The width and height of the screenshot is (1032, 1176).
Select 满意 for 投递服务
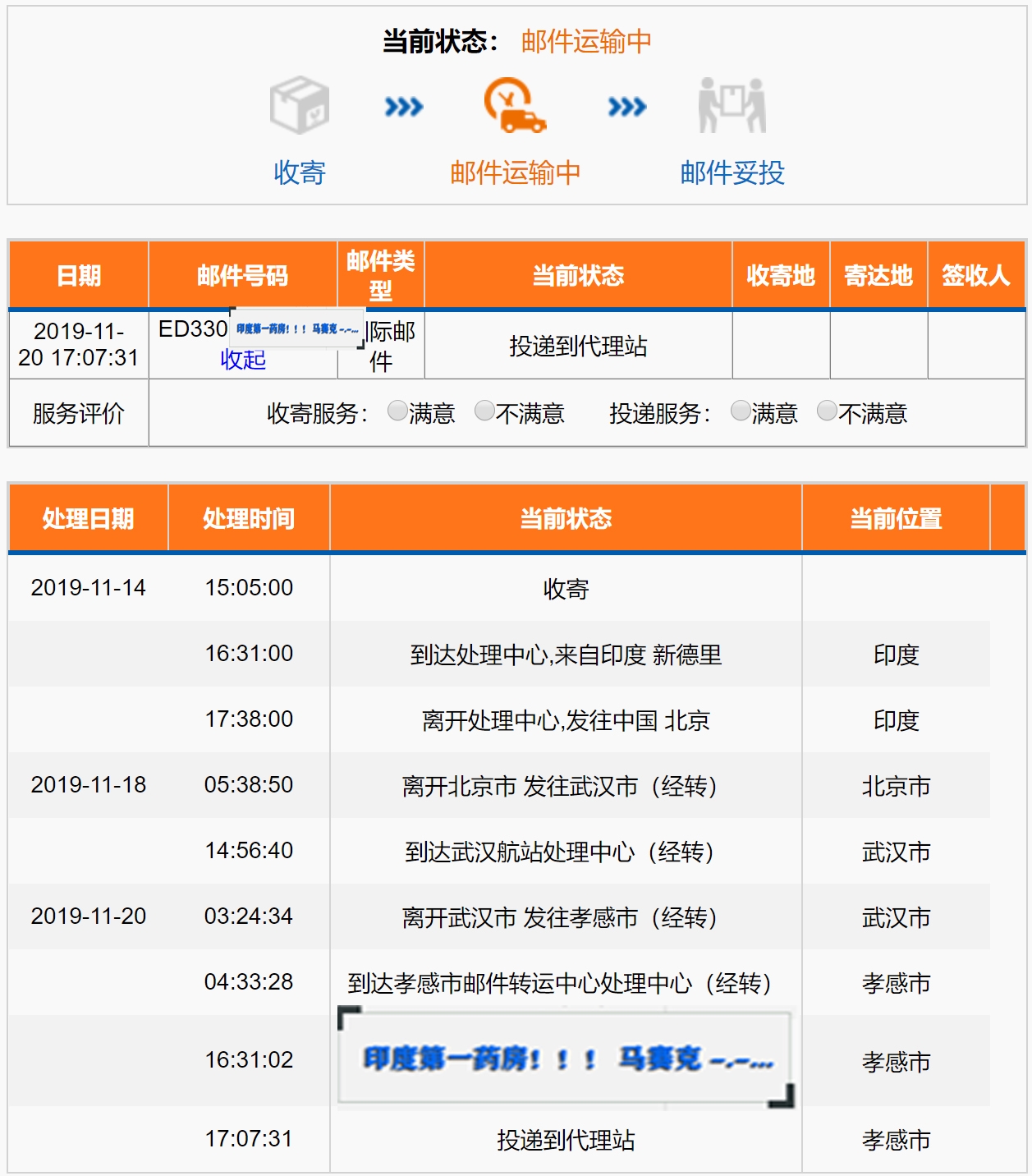(x=741, y=411)
